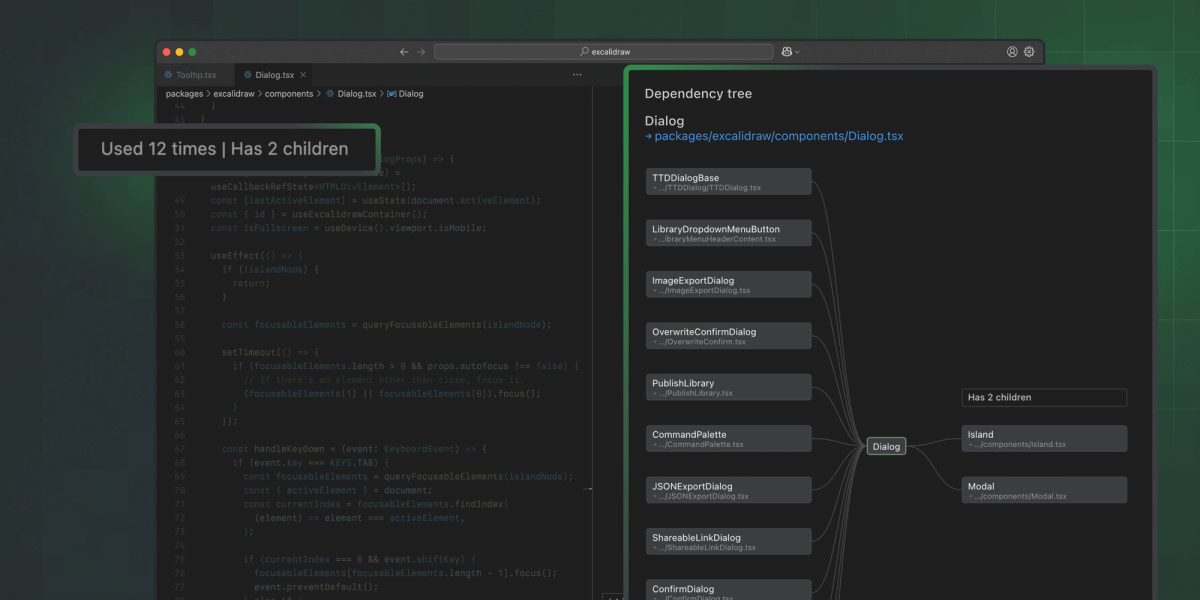This screenshot has width=1200, height=600.
Task: Select the TTDDialogBase node
Action: tap(728, 182)
